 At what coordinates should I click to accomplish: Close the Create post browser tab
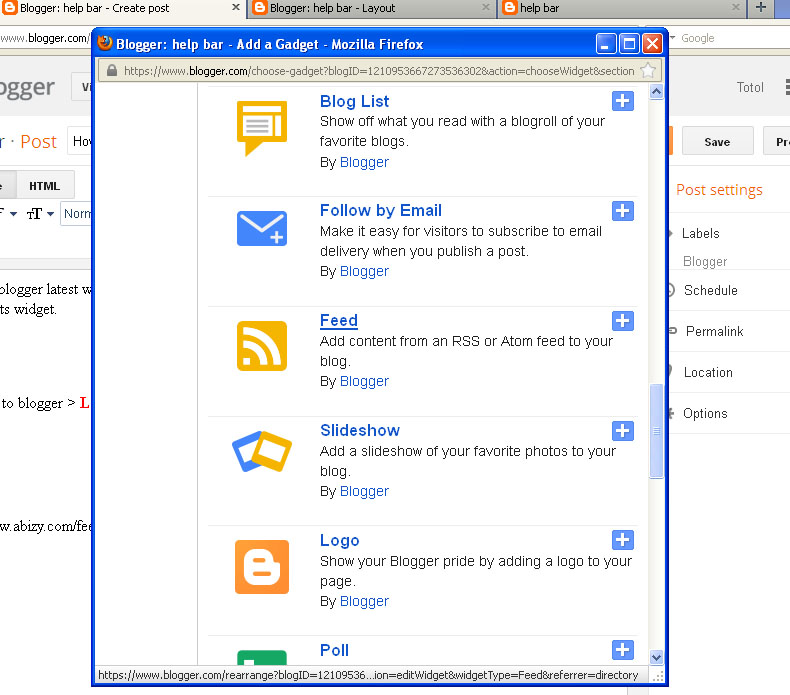click(236, 8)
